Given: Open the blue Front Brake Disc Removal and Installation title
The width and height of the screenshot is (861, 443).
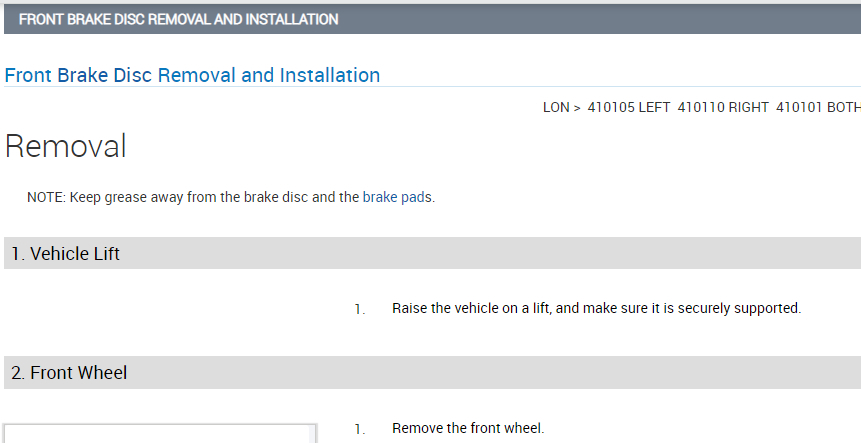Looking at the screenshot, I should 192,75.
